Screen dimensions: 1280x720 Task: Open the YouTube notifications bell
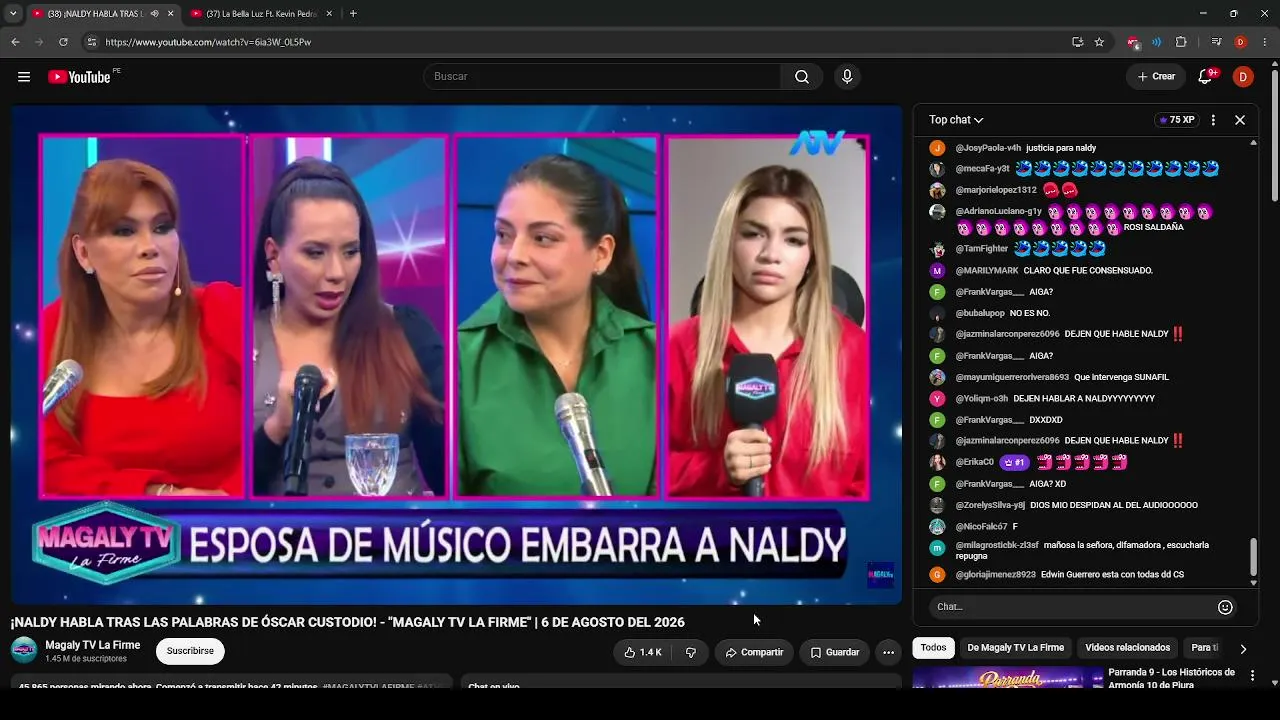point(1205,77)
